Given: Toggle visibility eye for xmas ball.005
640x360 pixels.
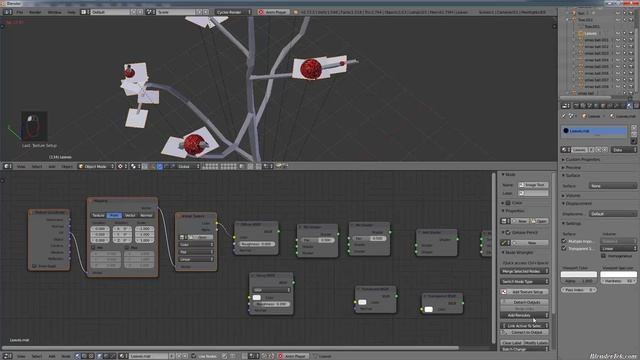Looking at the screenshot, I should point(618,67).
